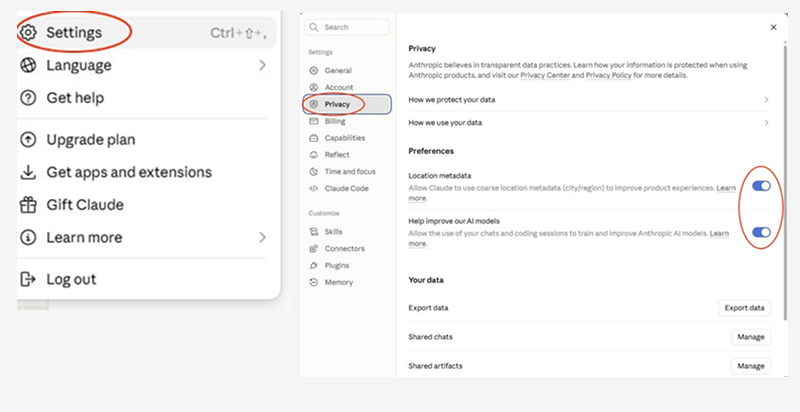Expand the Learn more submenu chevron
This screenshot has height=412, width=800.
262,238
